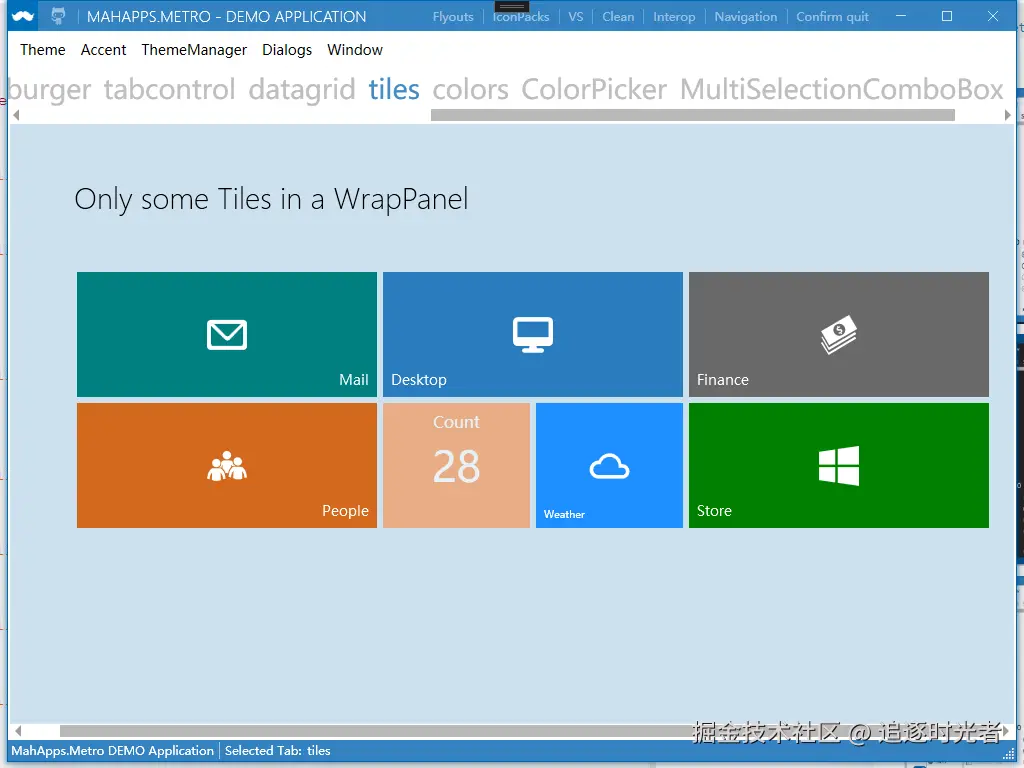1024x768 pixels.
Task: Click the Interop title bar button
Action: (674, 17)
